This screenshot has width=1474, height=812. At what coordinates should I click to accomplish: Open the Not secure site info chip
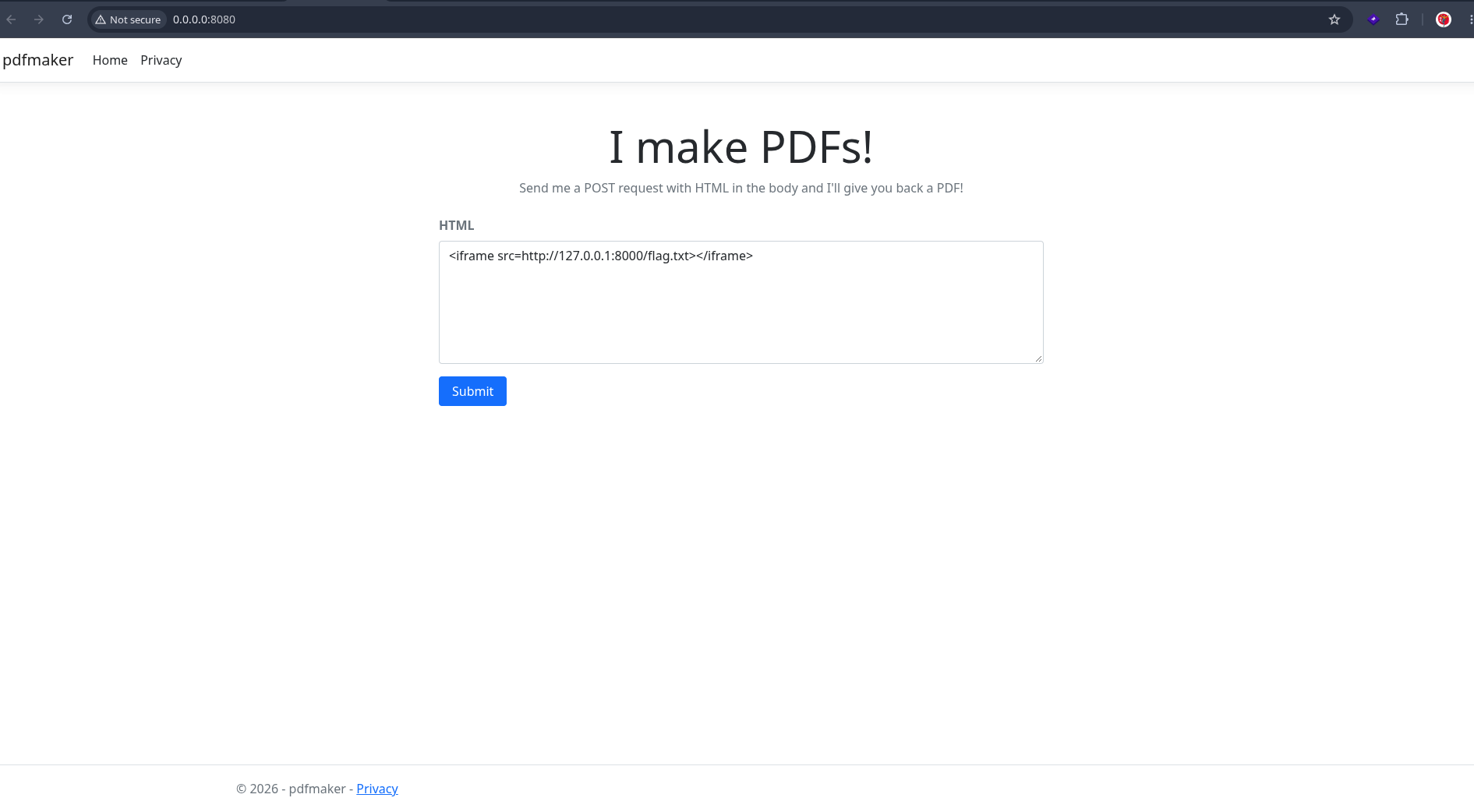click(x=128, y=19)
